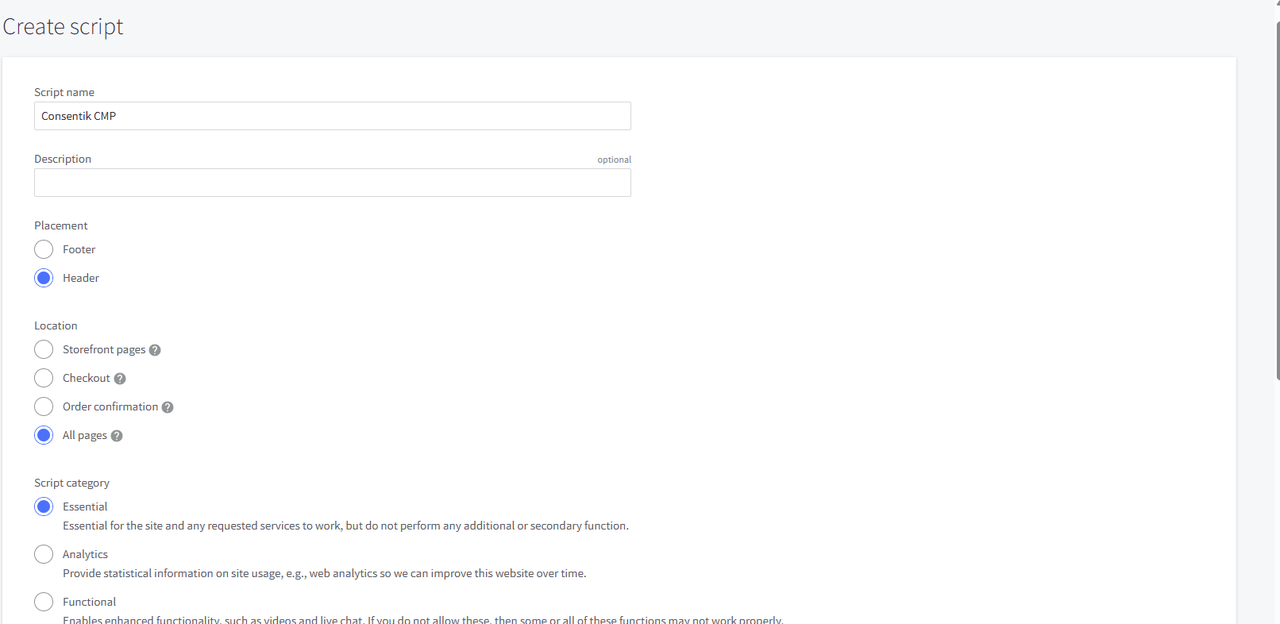Viewport: 1280px width, 624px height.
Task: Choose Header placement option
Action: point(44,278)
